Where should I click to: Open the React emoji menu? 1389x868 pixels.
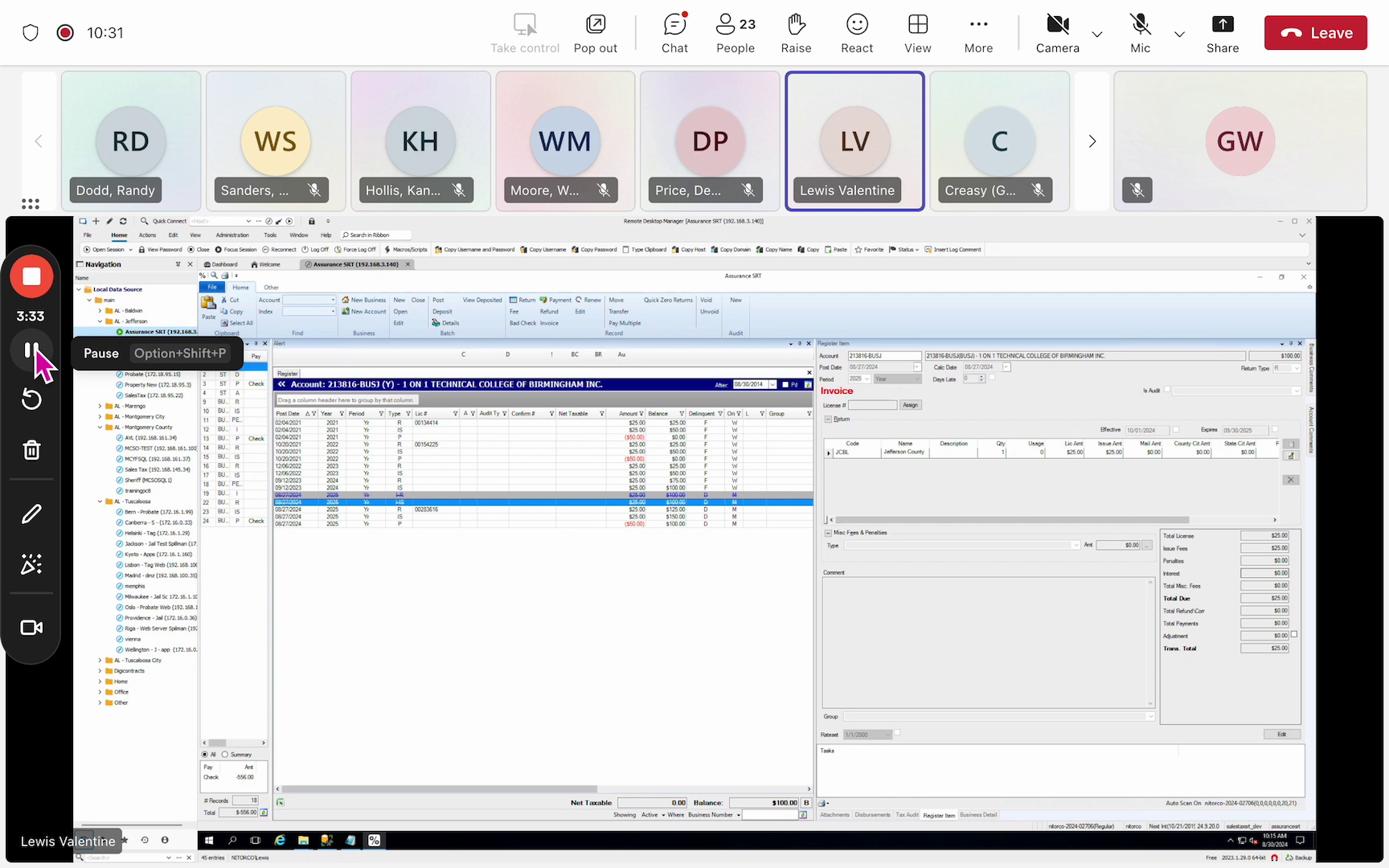857,34
